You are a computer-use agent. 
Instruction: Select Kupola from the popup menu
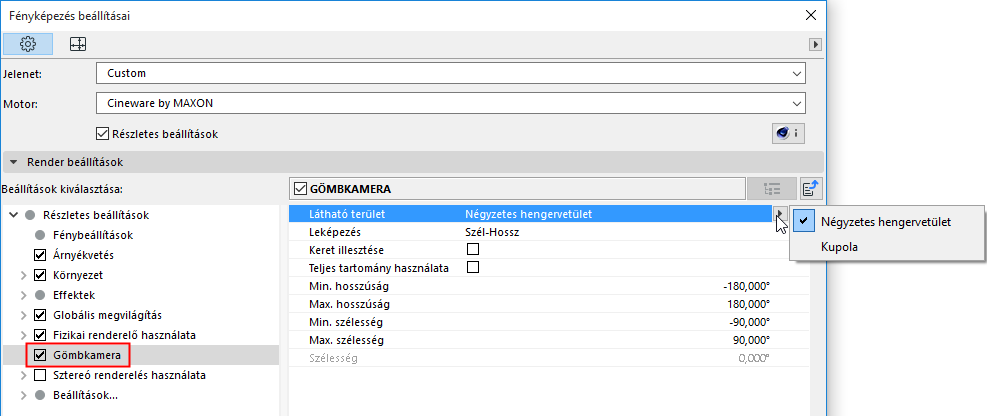coord(840,246)
